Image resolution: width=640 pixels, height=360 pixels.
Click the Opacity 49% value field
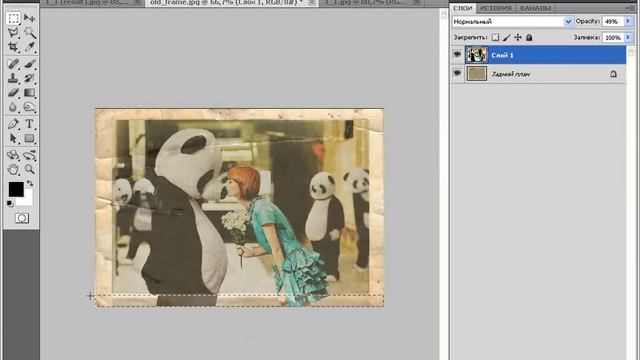[x=613, y=22]
